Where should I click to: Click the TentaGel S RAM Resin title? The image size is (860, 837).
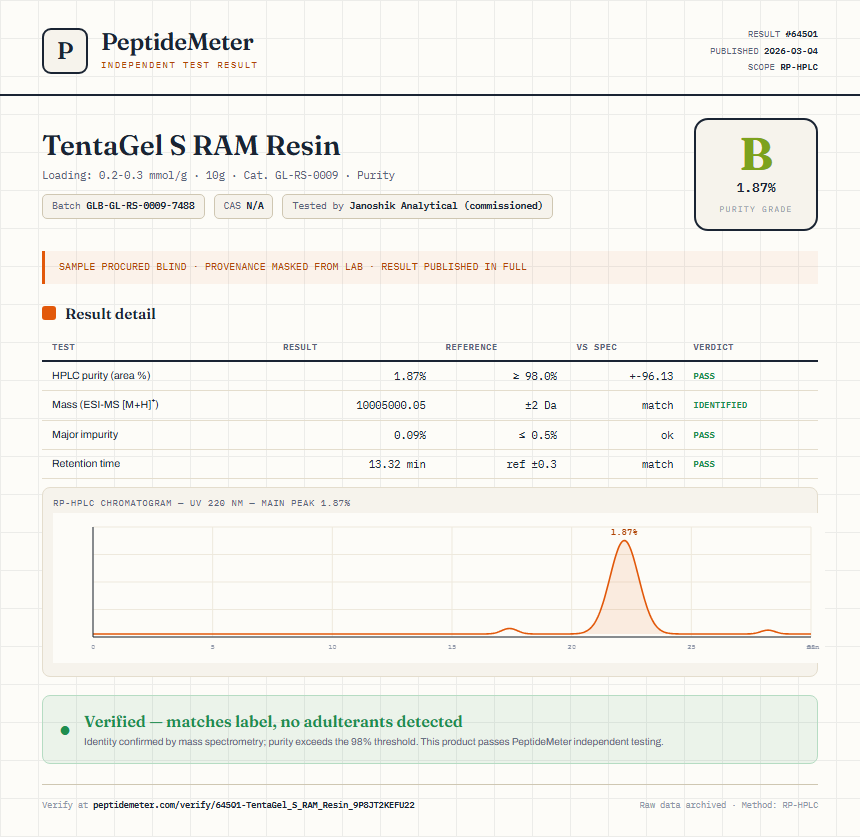pyautogui.click(x=191, y=146)
